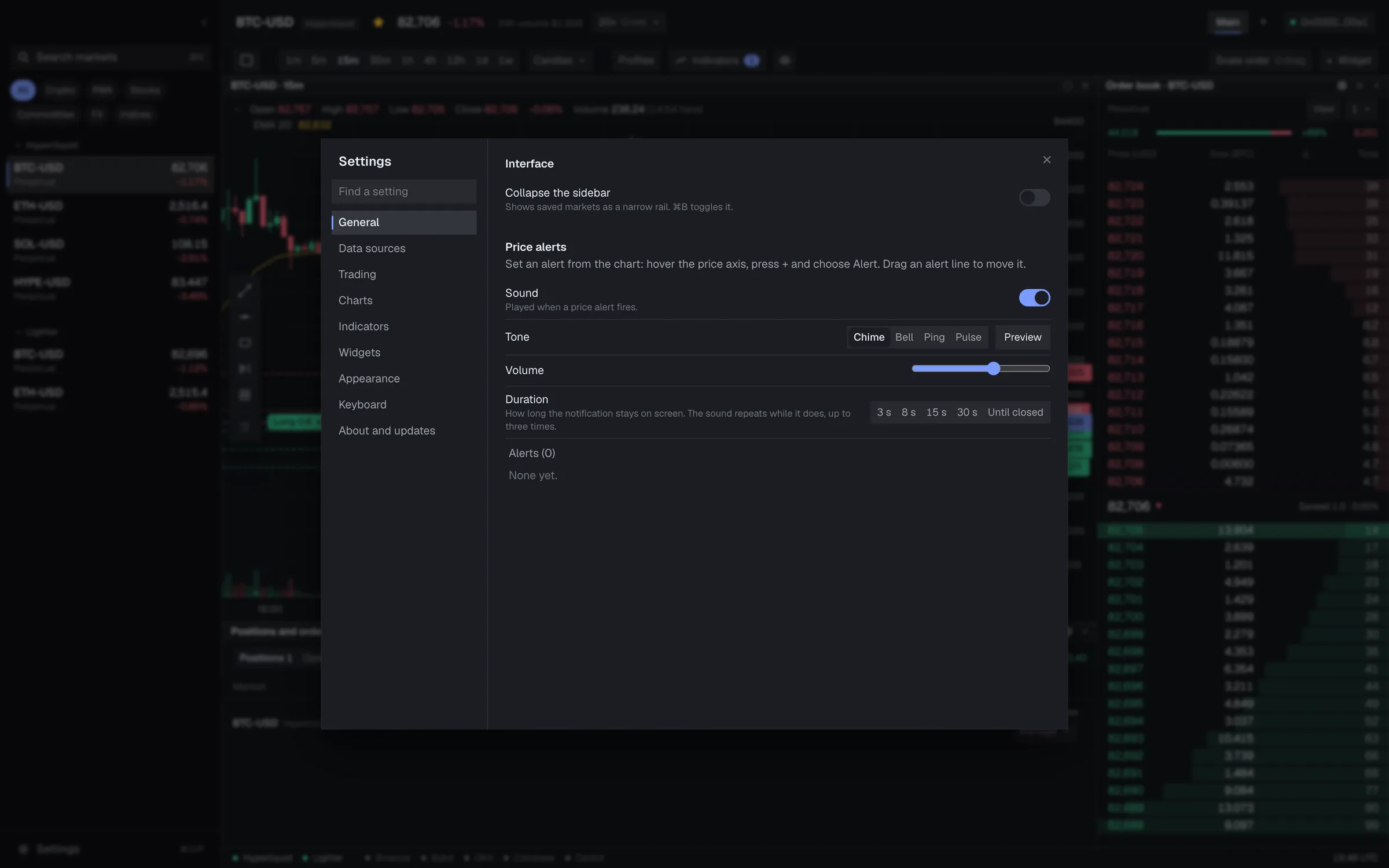Open About and updates section
The height and width of the screenshot is (868, 1389).
click(x=404, y=431)
